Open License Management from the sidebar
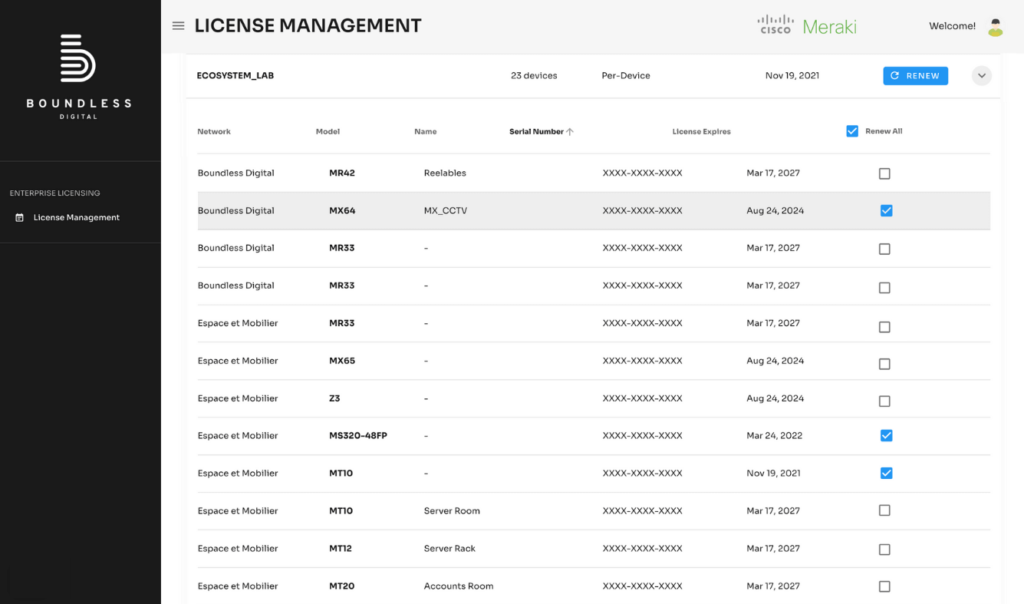 pos(78,217)
